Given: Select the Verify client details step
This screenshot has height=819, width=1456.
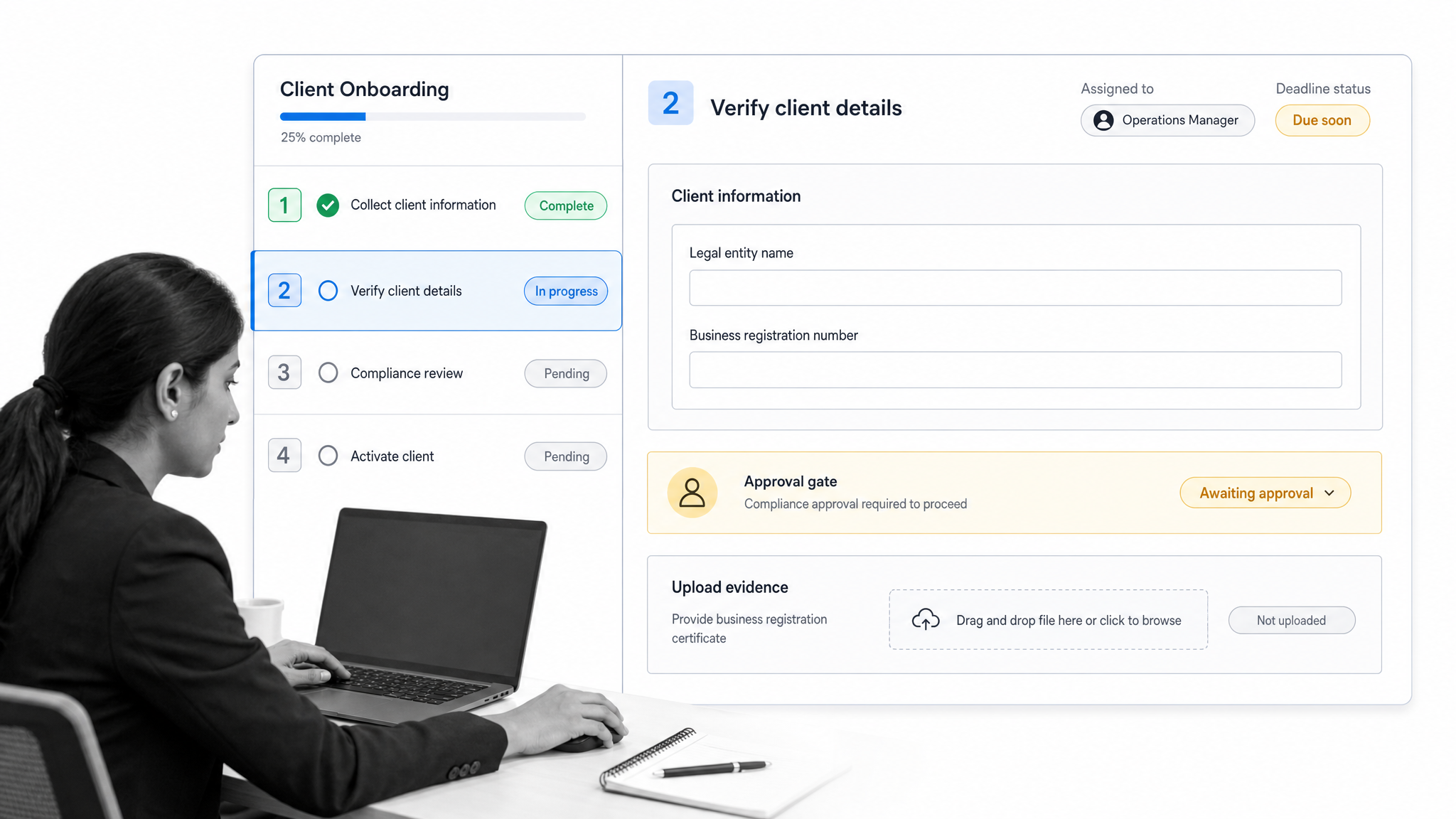Looking at the screenshot, I should pyautogui.click(x=437, y=291).
